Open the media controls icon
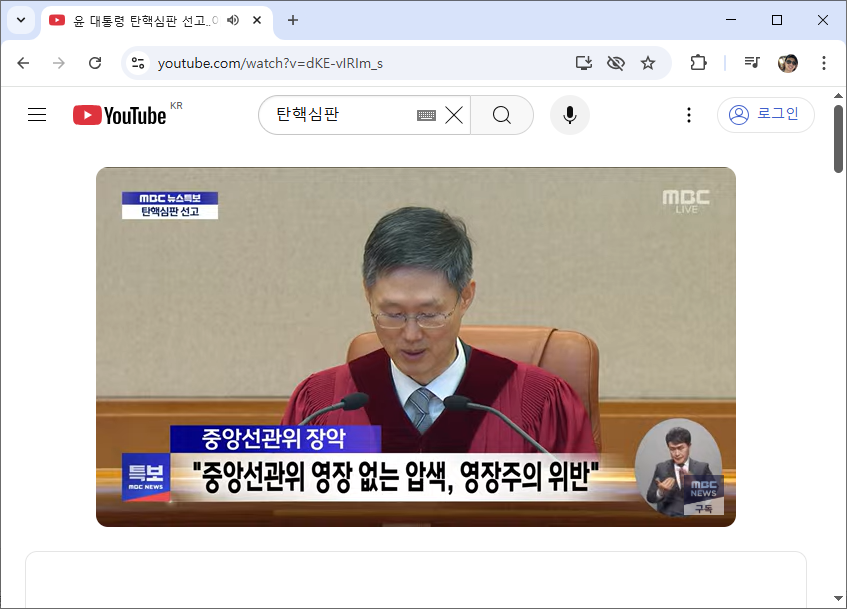The width and height of the screenshot is (847, 609). point(752,63)
